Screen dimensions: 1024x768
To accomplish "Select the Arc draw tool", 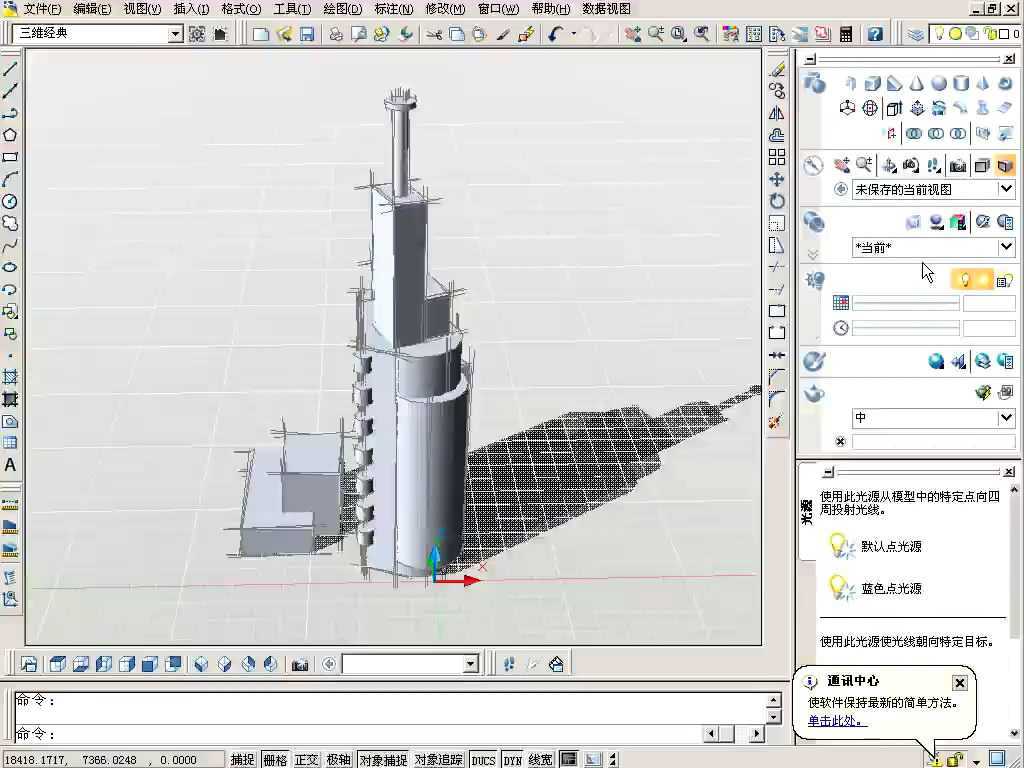I will coord(10,179).
